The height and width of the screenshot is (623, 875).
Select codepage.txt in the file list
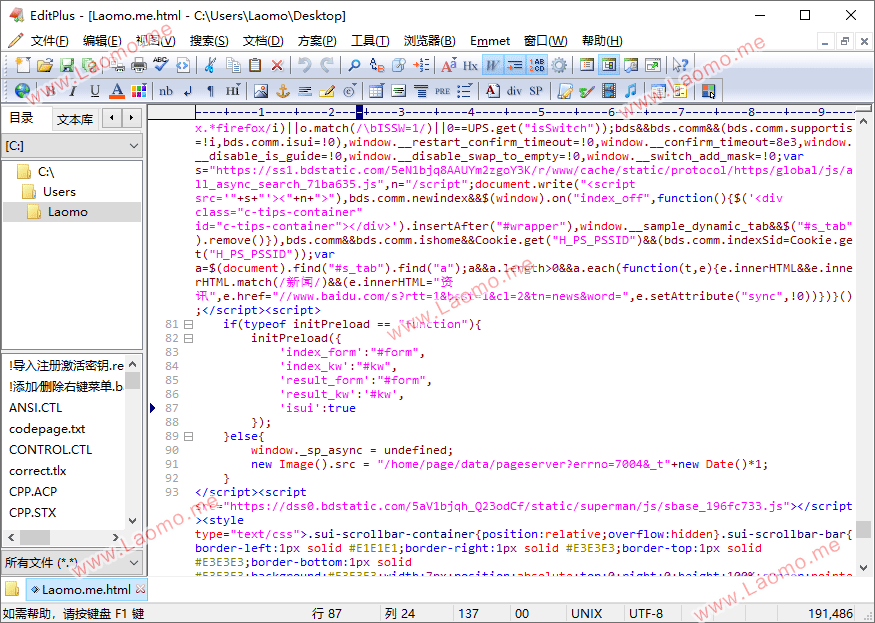pyautogui.click(x=47, y=429)
